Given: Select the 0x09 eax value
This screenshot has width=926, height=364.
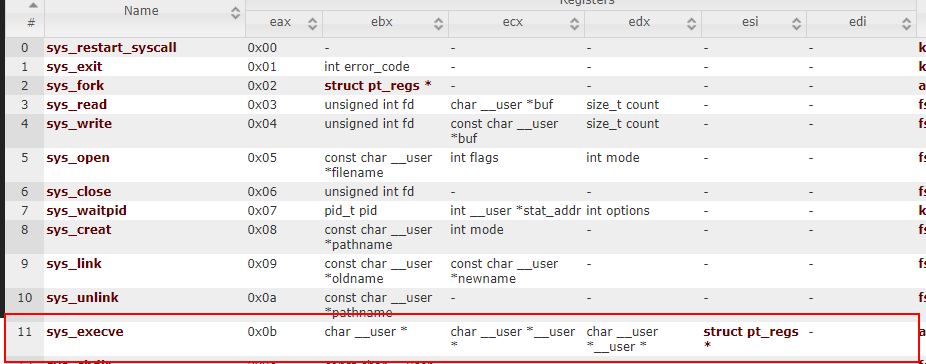Looking at the screenshot, I should point(262,264).
